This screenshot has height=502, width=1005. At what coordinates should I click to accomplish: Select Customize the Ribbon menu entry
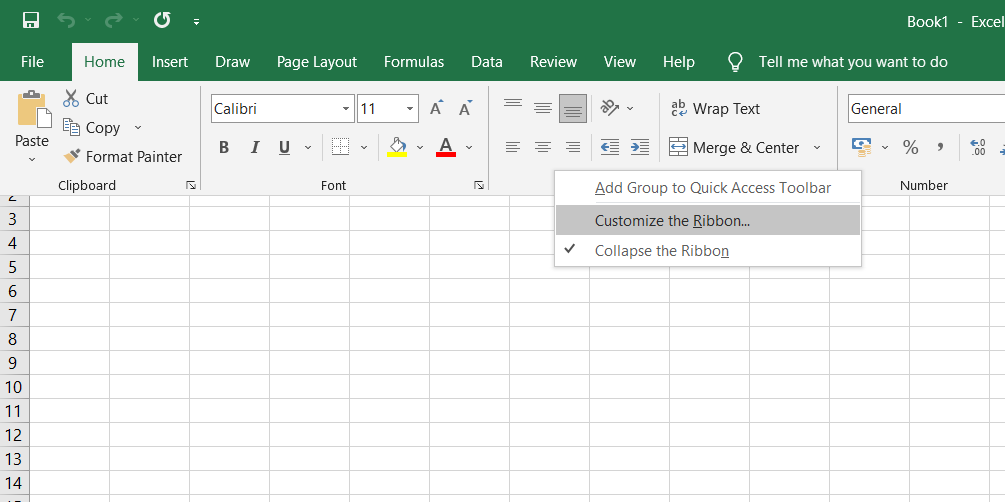(x=672, y=220)
